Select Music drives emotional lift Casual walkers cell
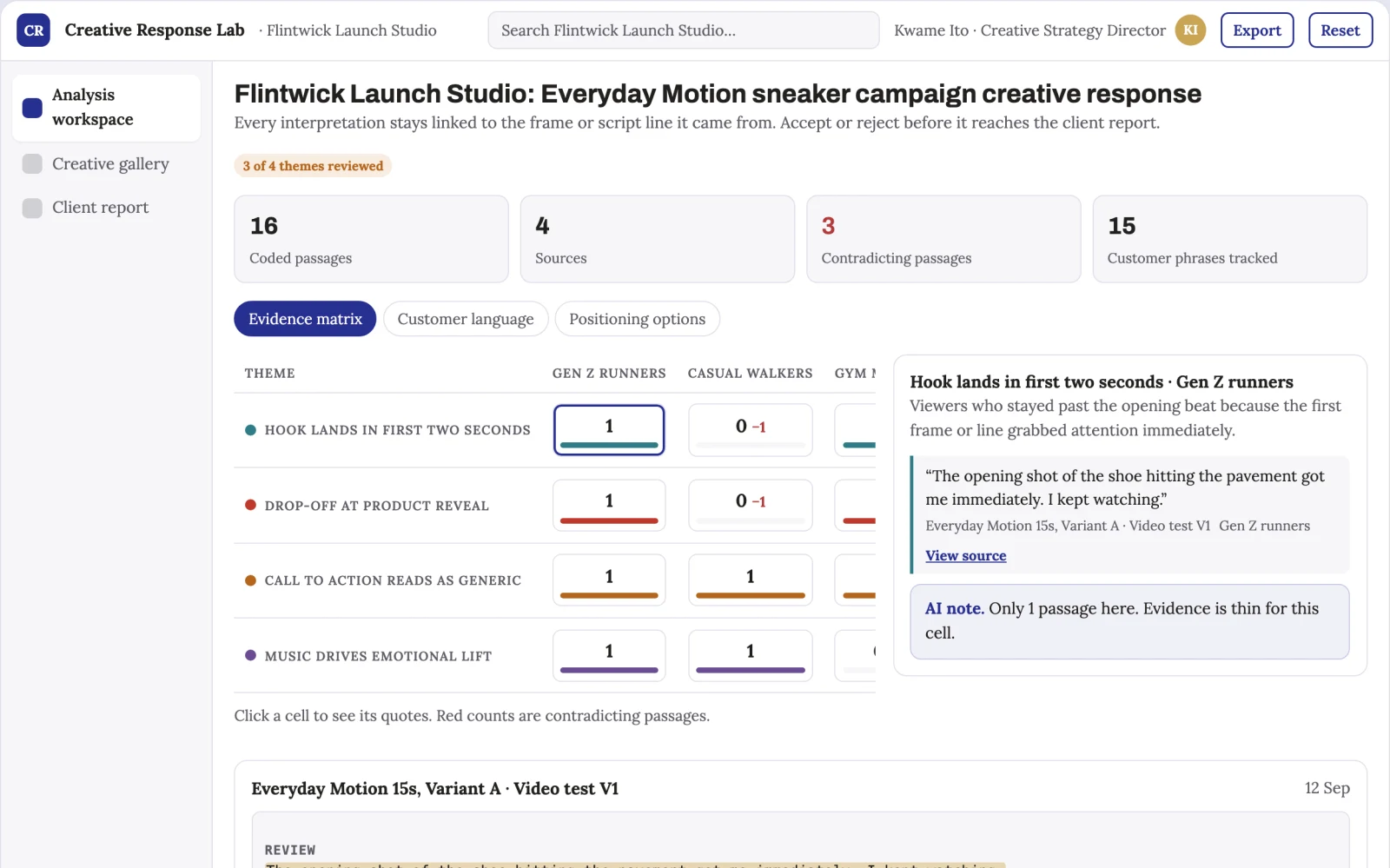 click(x=751, y=656)
